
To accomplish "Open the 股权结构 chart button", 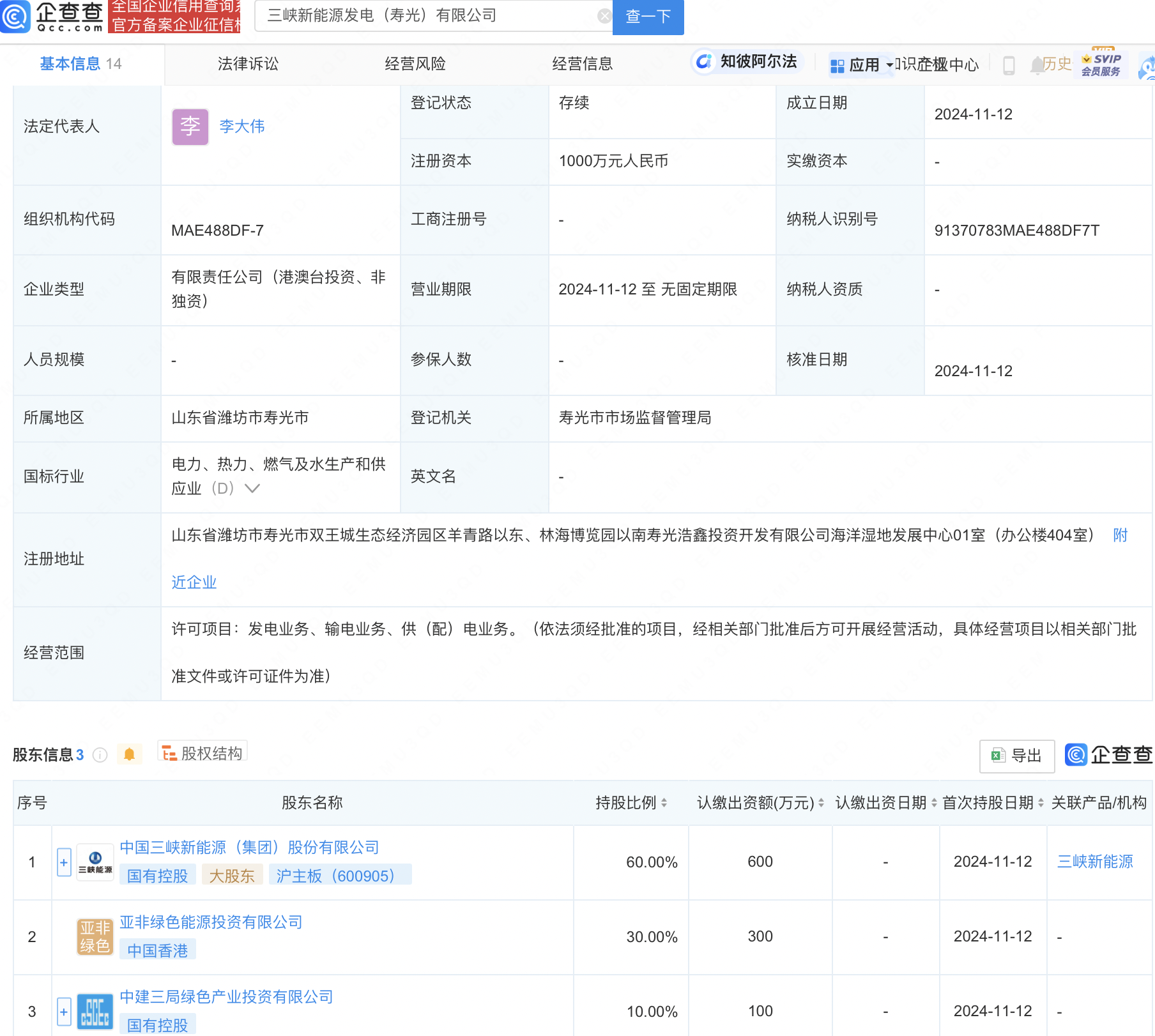I will pyautogui.click(x=203, y=754).
